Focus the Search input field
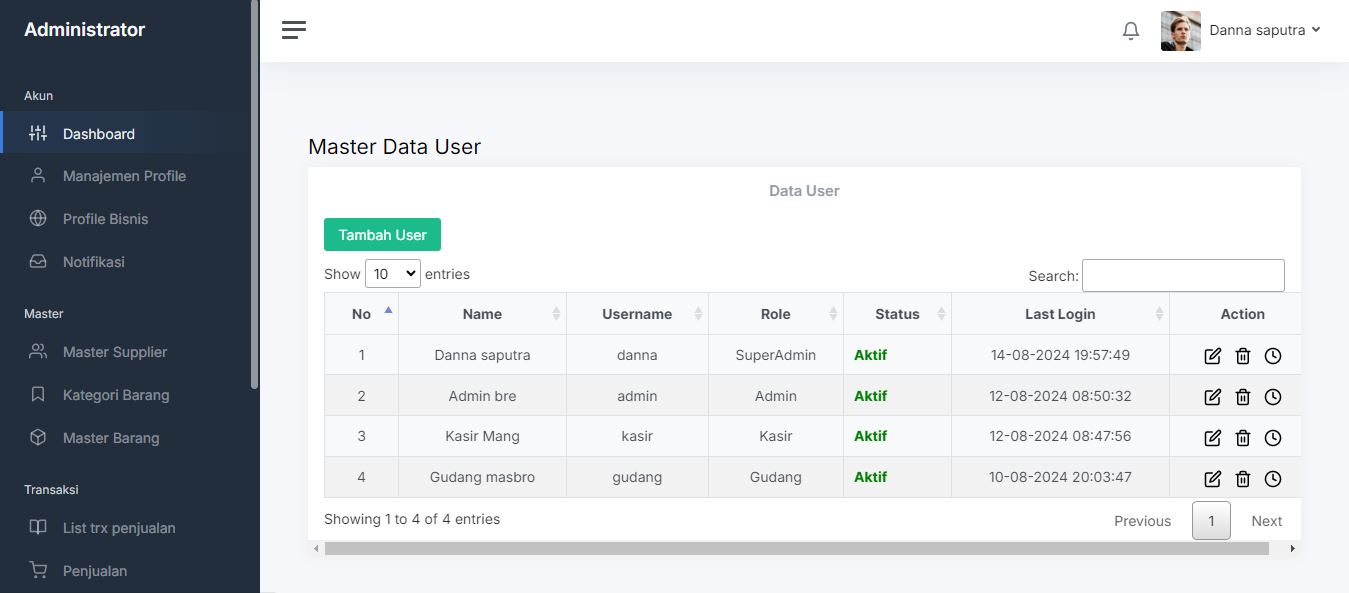Screen dimensions: 1349x593 coord(1182,276)
